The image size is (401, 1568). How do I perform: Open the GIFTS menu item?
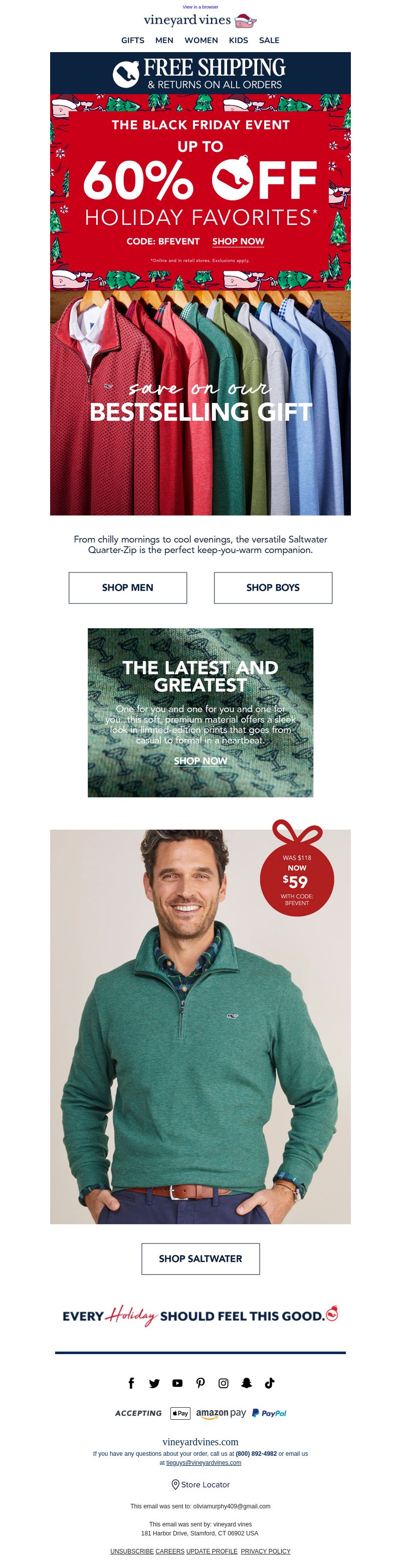point(133,40)
